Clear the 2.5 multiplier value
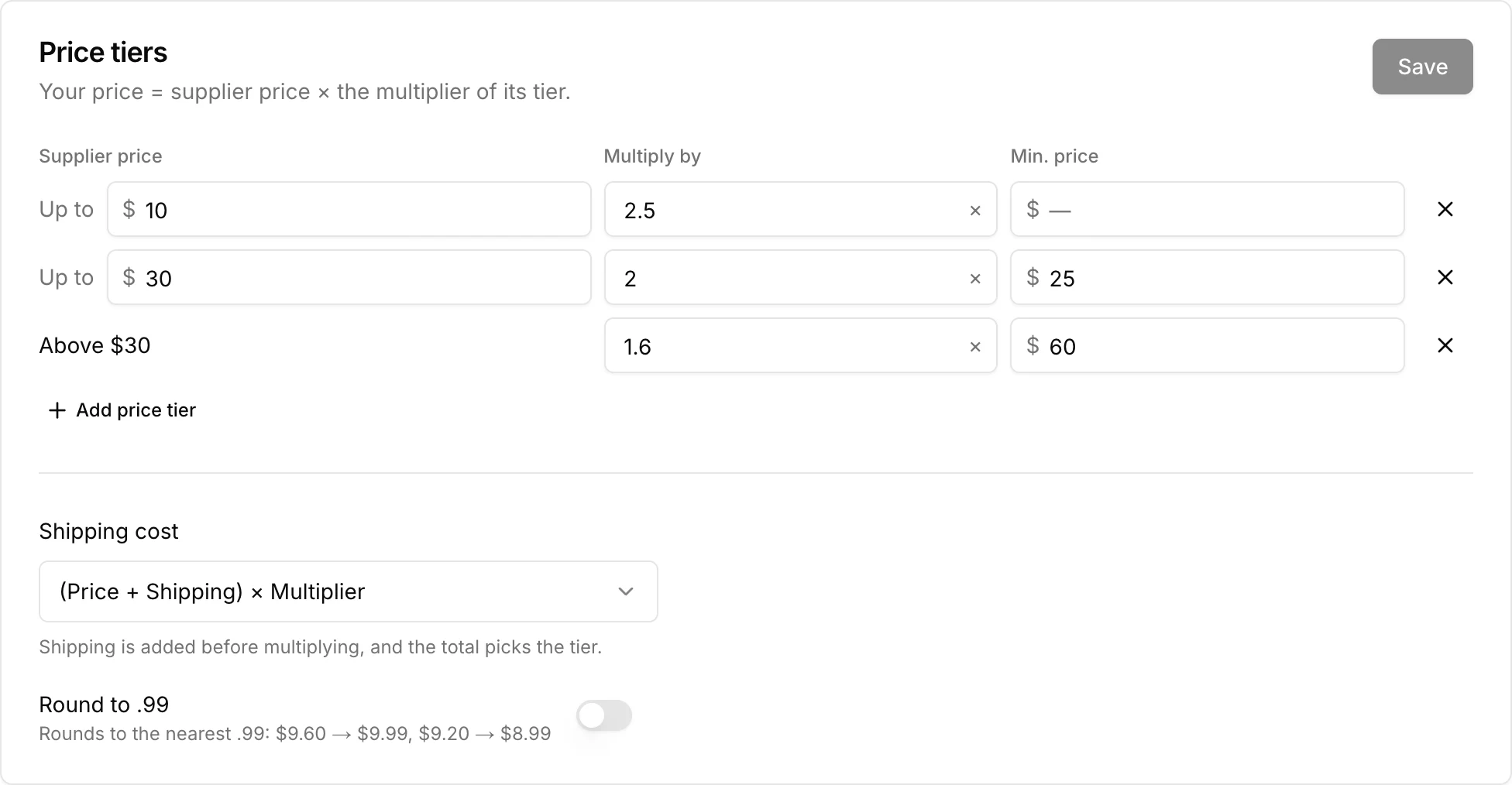This screenshot has width=1512, height=785. 975,211
